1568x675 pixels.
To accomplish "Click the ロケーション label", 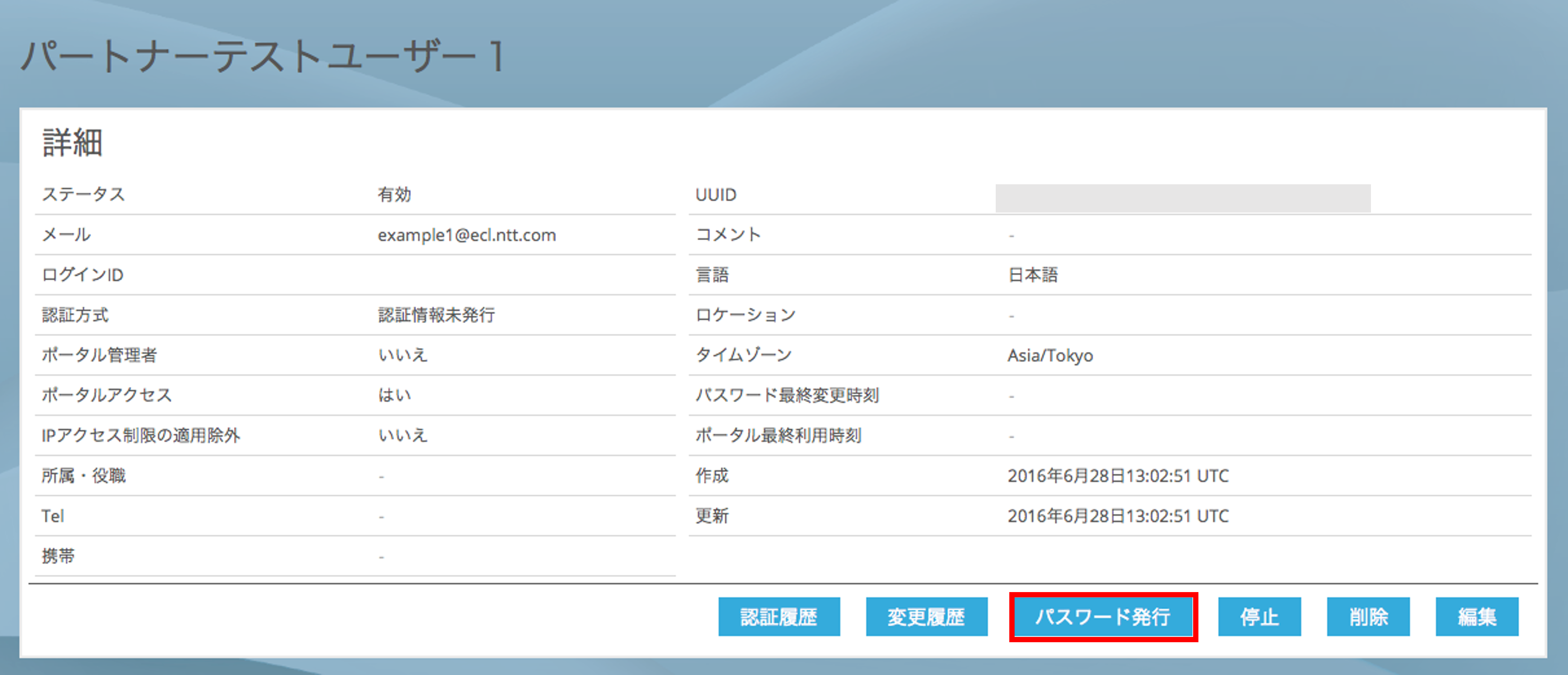I will (746, 315).
